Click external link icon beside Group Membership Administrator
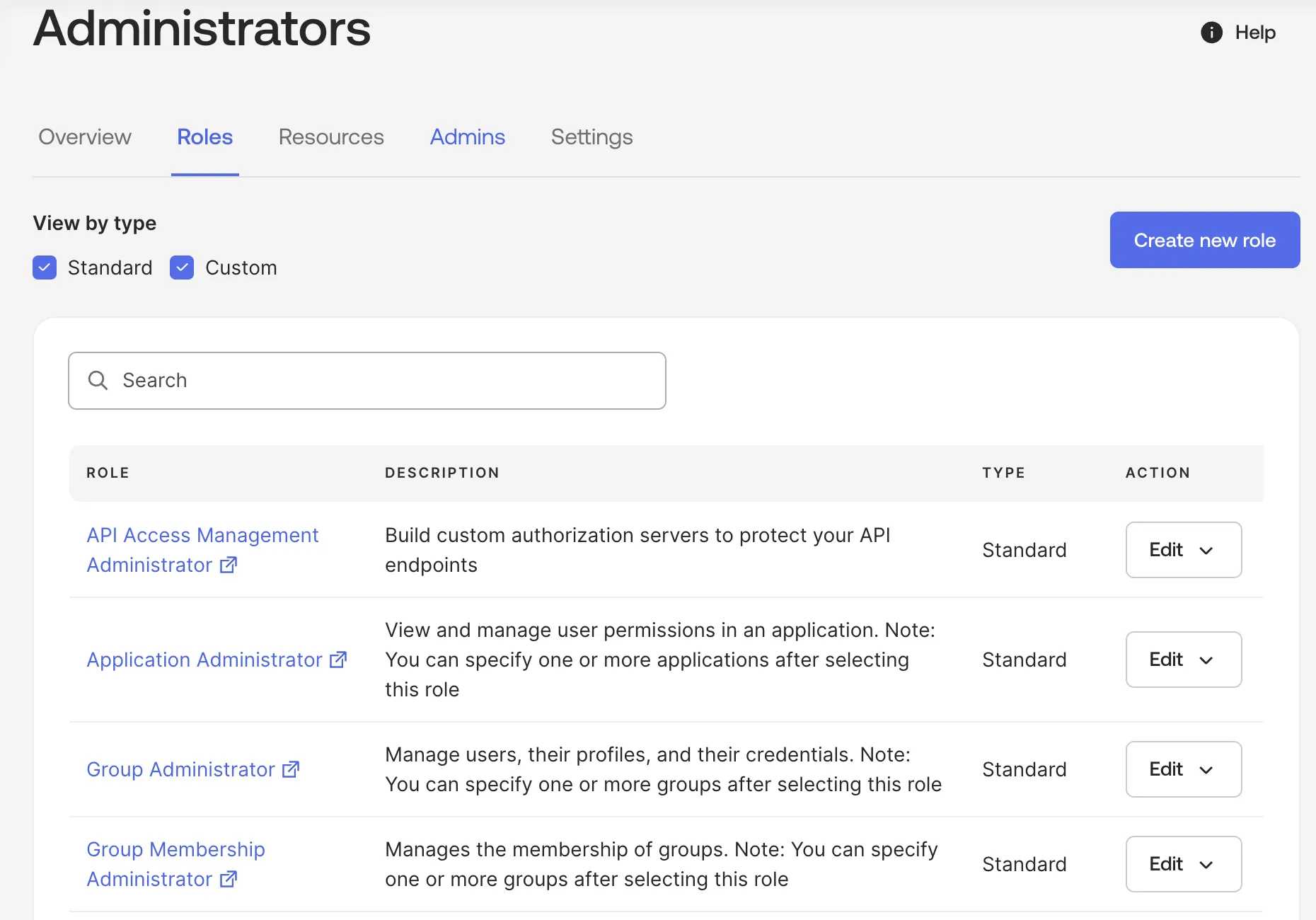The width and height of the screenshot is (1316, 920). (229, 879)
